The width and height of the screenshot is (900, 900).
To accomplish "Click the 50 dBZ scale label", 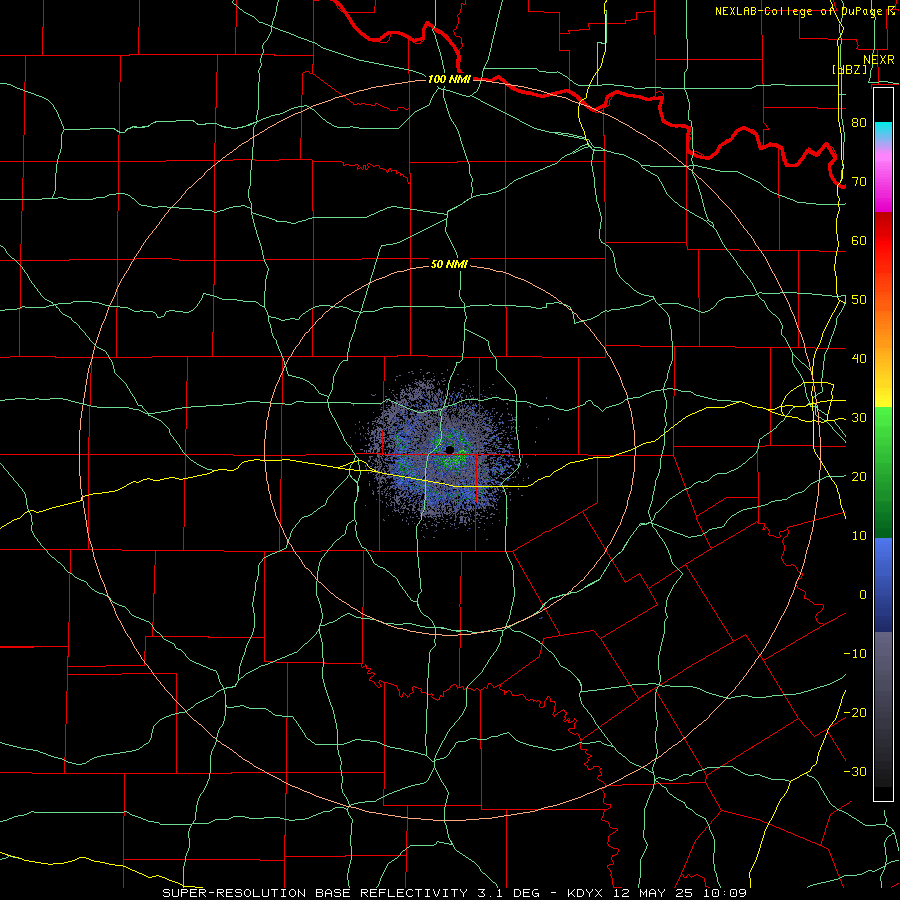I will [859, 300].
